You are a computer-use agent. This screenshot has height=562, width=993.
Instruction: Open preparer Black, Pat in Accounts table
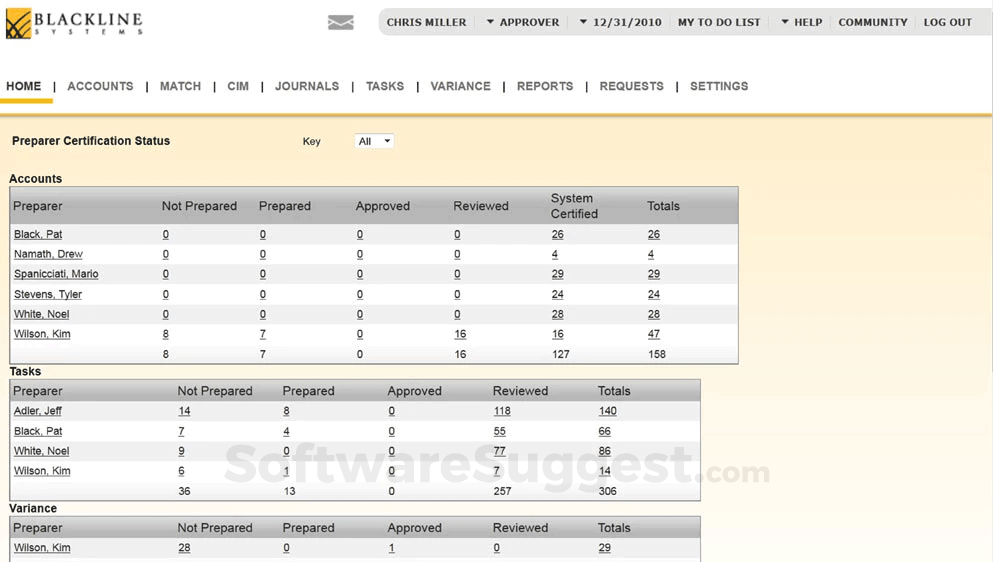tap(38, 234)
